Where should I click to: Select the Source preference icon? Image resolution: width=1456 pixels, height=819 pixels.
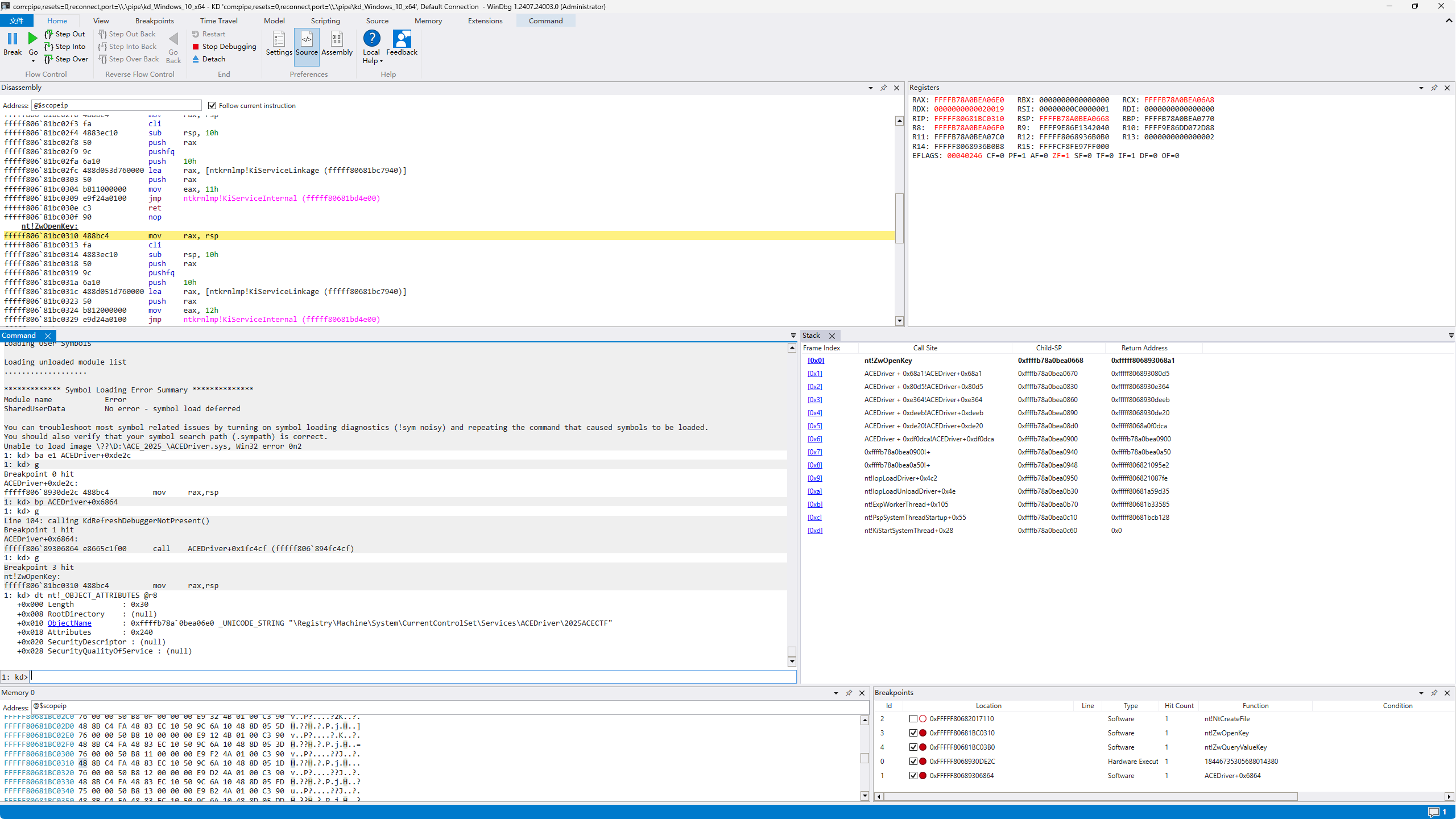pos(307,39)
